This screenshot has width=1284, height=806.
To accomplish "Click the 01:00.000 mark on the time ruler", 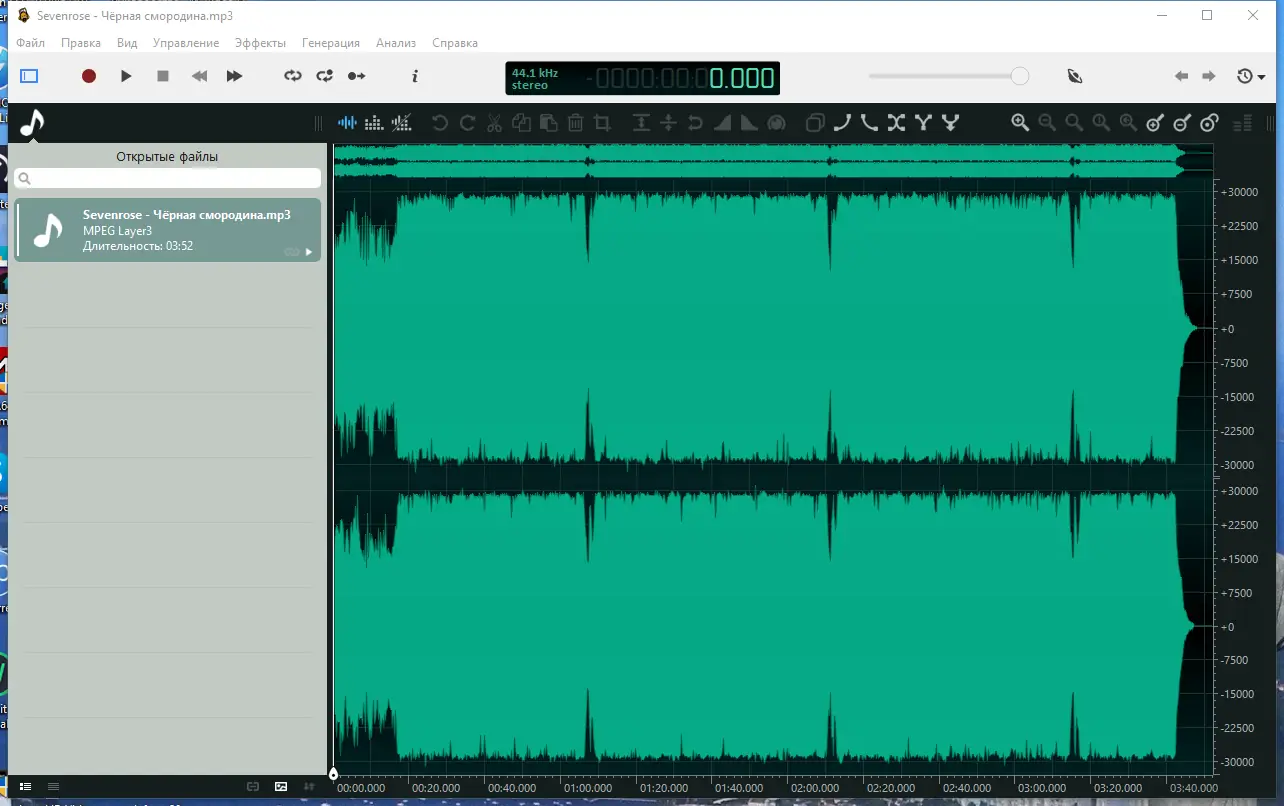I will click(x=589, y=788).
